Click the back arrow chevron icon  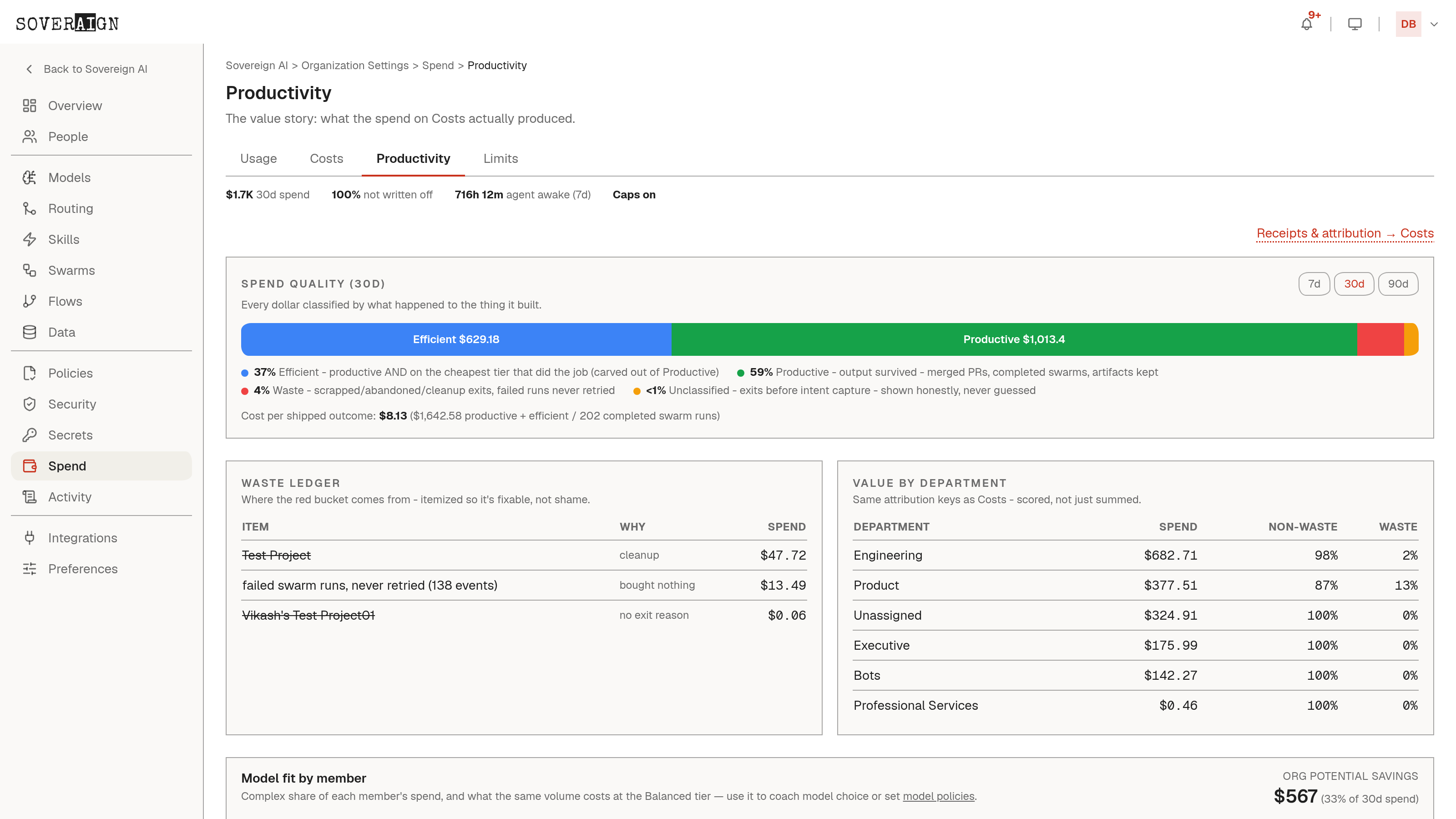tap(29, 69)
